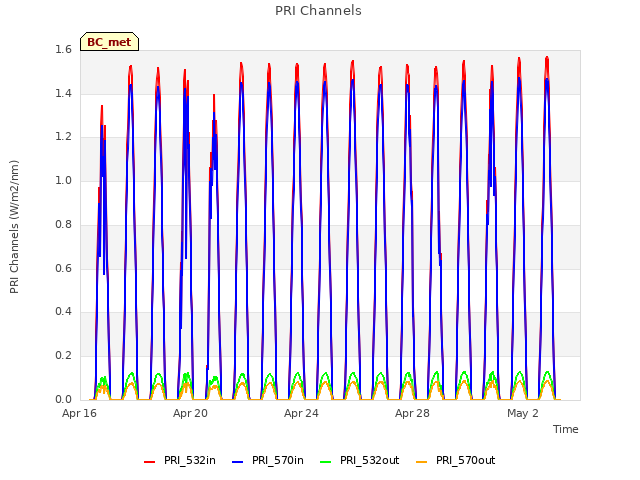Click the 0.8 y-axis tick label
Screen dimensions: 640x480
tap(63, 224)
